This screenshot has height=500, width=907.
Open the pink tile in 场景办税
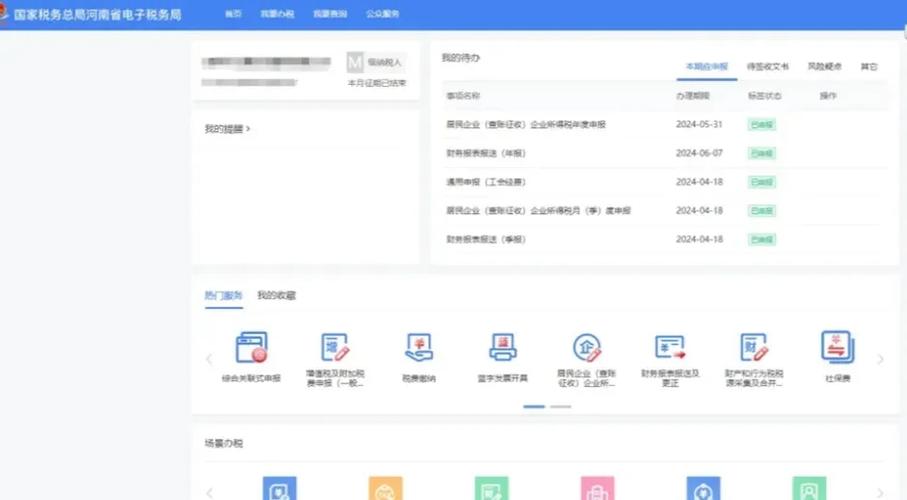tap(598, 488)
